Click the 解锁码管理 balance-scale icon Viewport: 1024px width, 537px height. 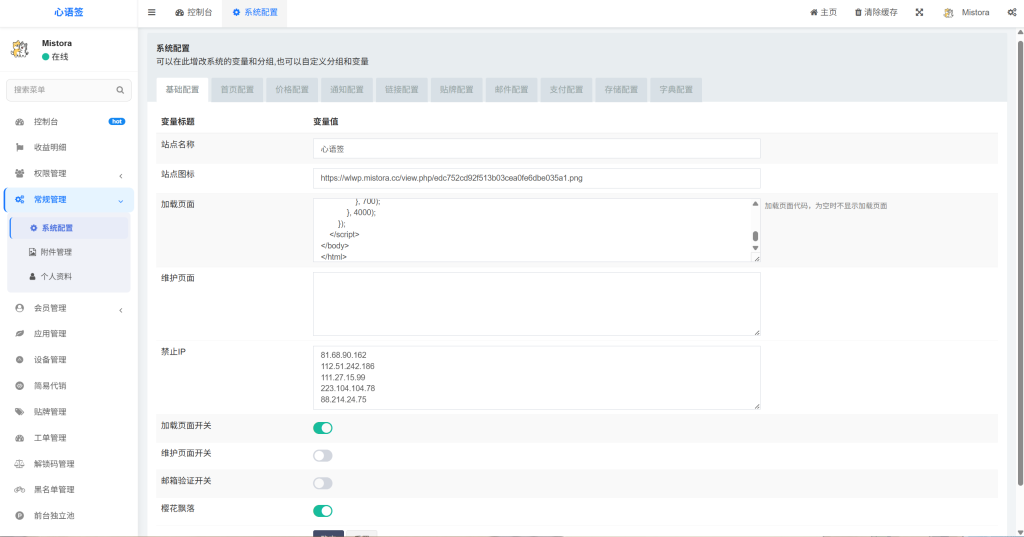point(20,464)
